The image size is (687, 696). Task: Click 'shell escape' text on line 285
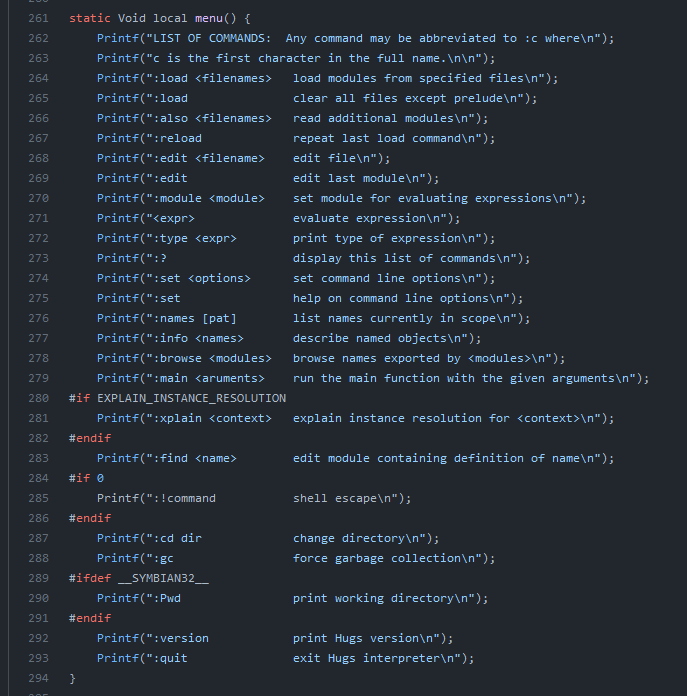pos(334,498)
